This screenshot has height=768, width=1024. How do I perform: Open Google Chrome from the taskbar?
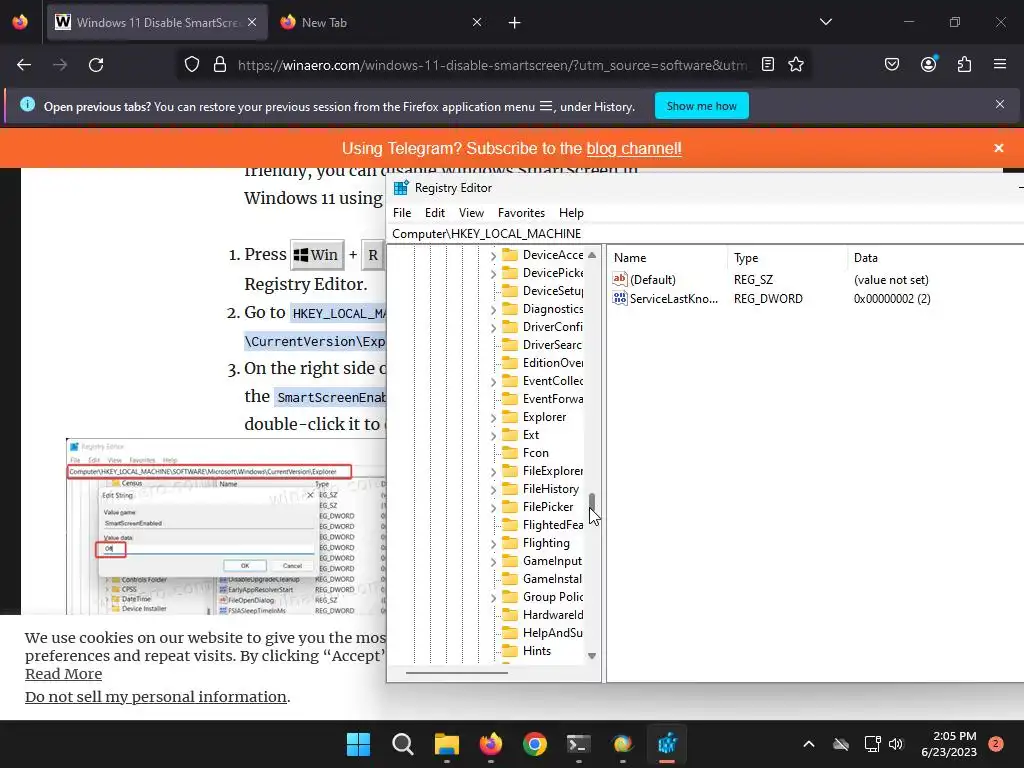tap(534, 744)
